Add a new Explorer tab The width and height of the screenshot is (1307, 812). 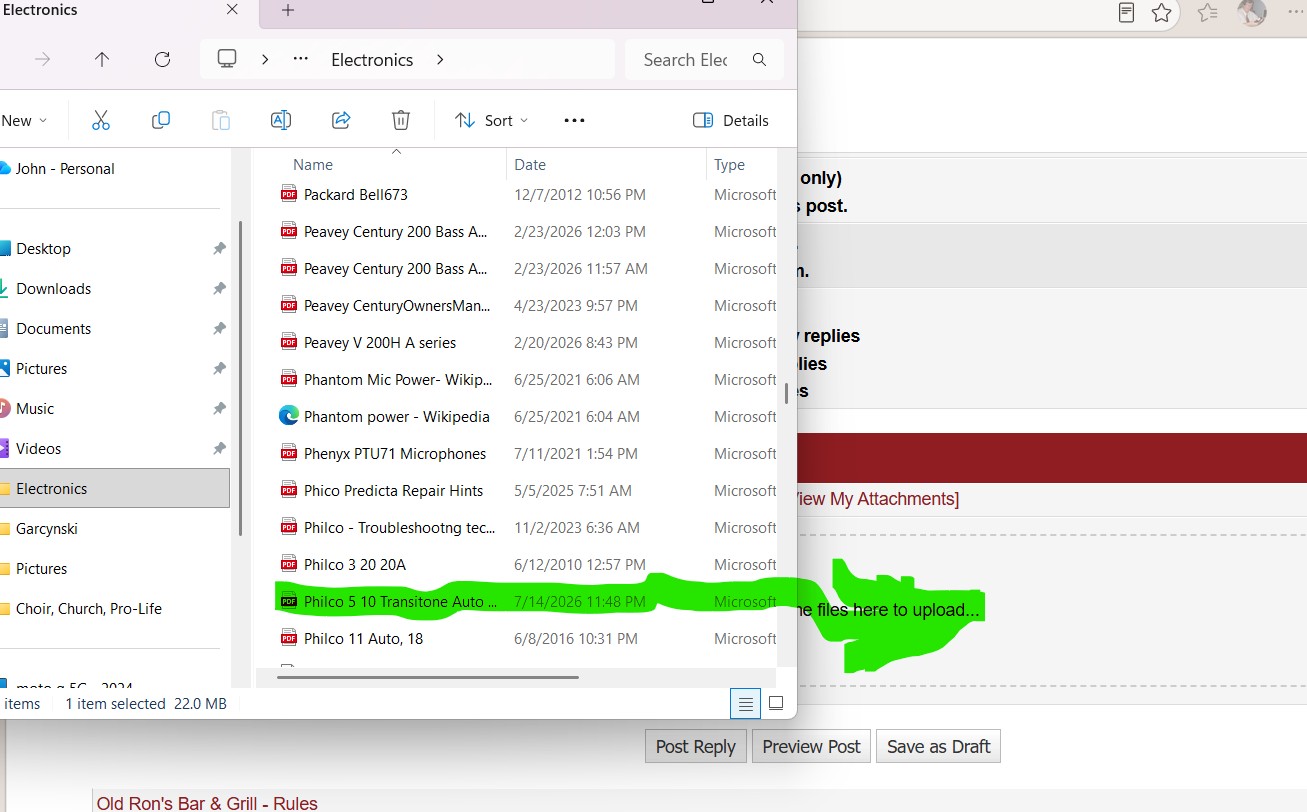[x=288, y=10]
